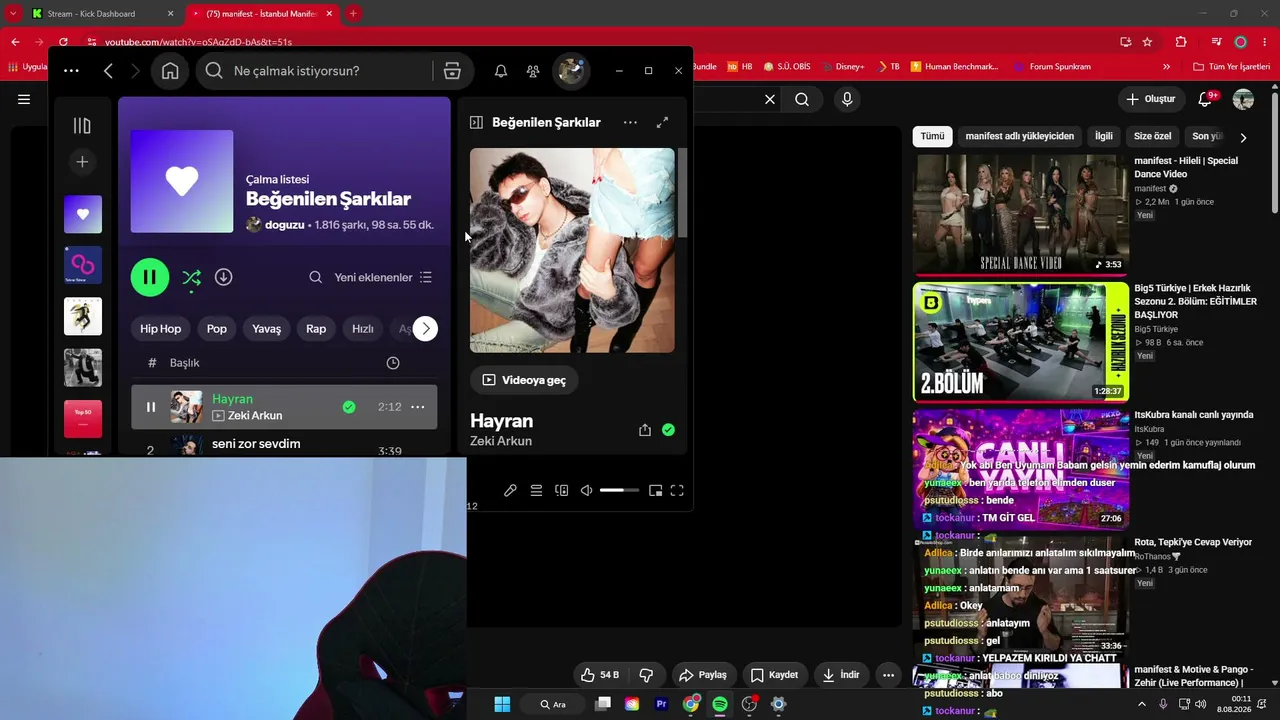Enter Spotify fullscreen mode
Screen dimensions: 1280x720
tap(677, 490)
